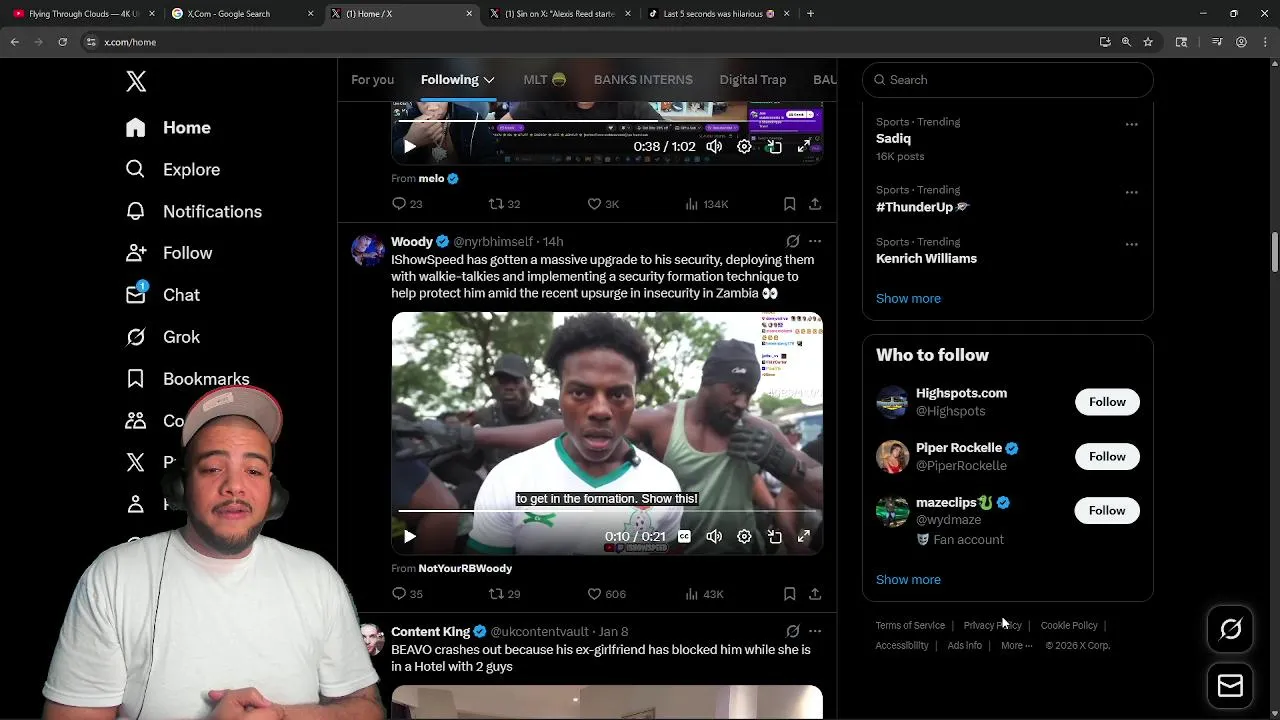Viewport: 1280px width, 720px height.
Task: Open more options on Woody's post
Action: tap(815, 241)
